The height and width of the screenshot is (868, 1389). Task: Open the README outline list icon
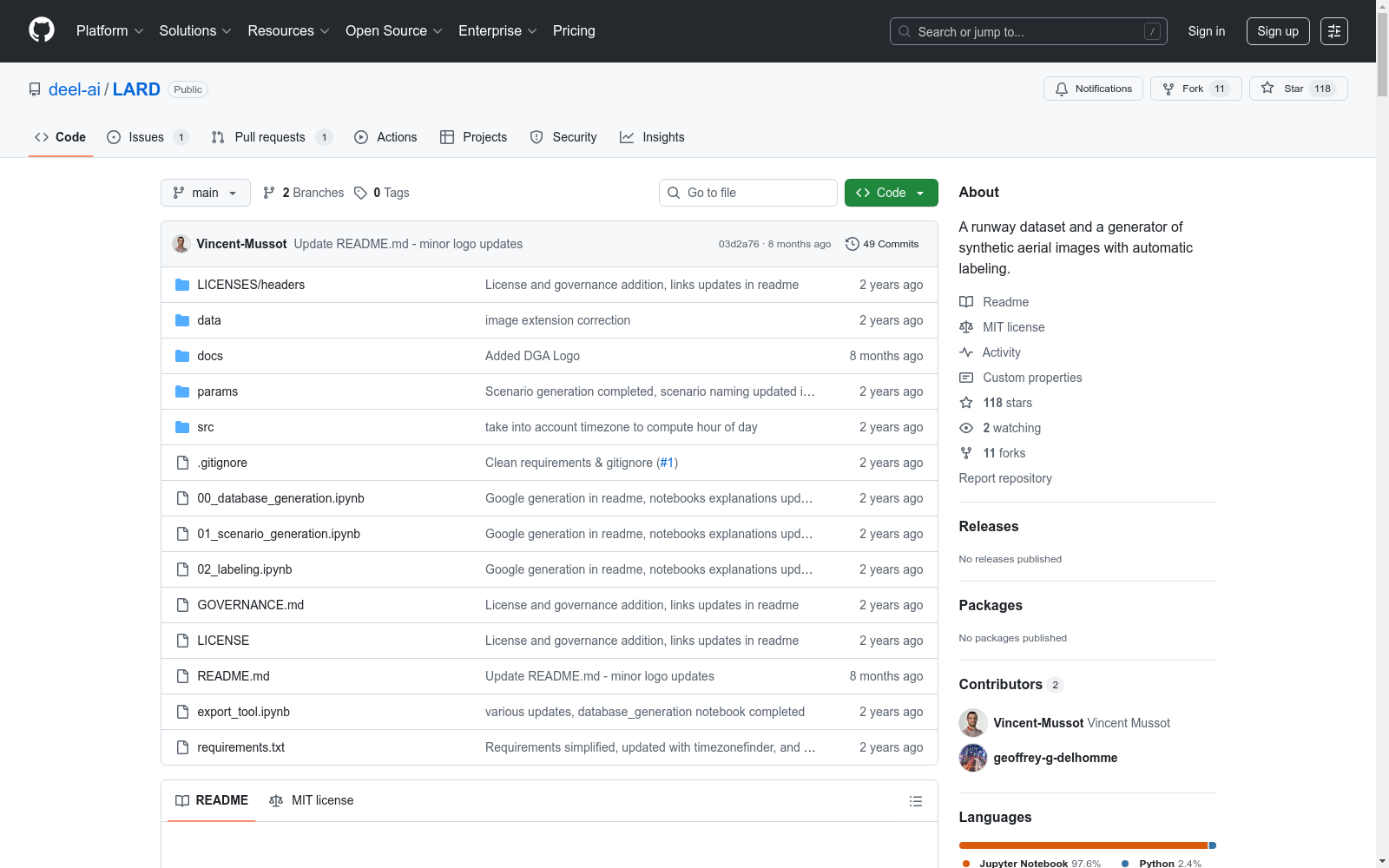(916, 801)
